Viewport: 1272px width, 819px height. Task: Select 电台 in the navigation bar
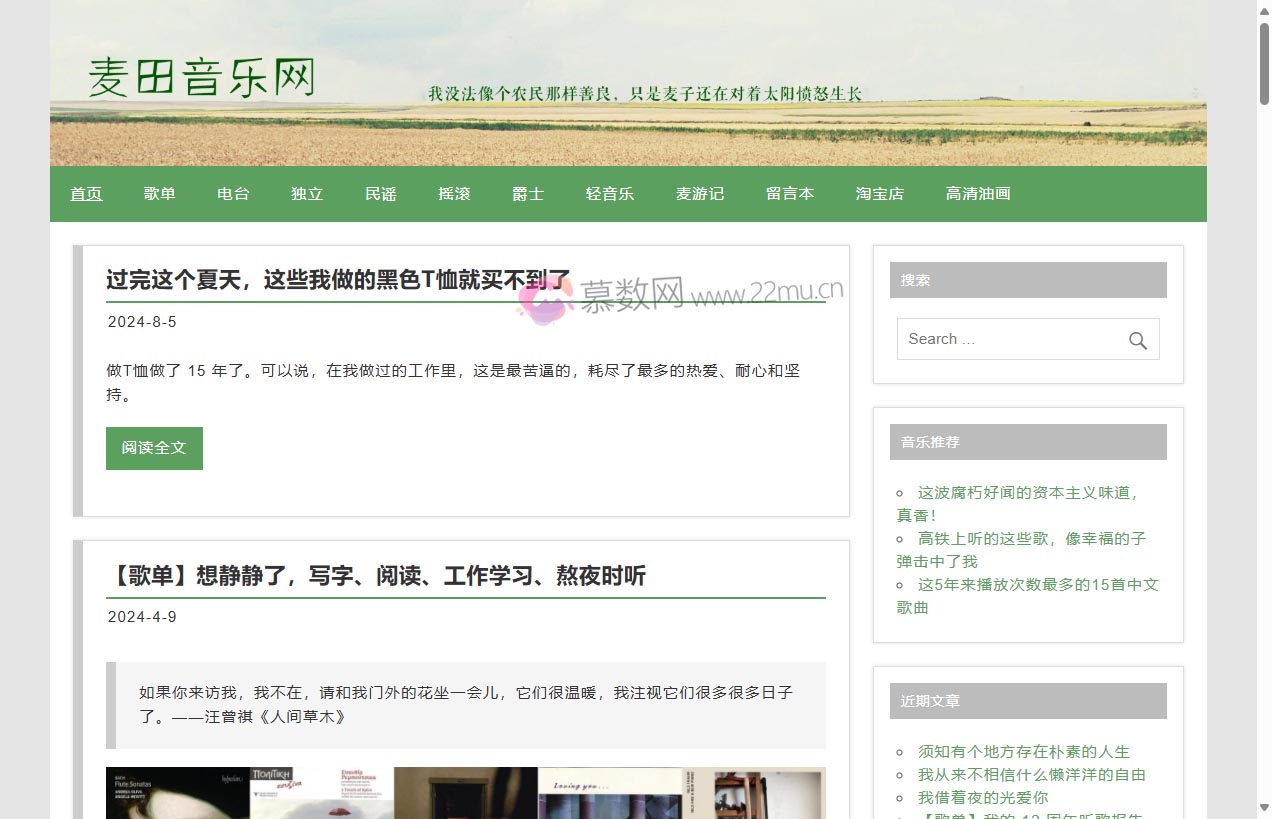click(x=233, y=194)
